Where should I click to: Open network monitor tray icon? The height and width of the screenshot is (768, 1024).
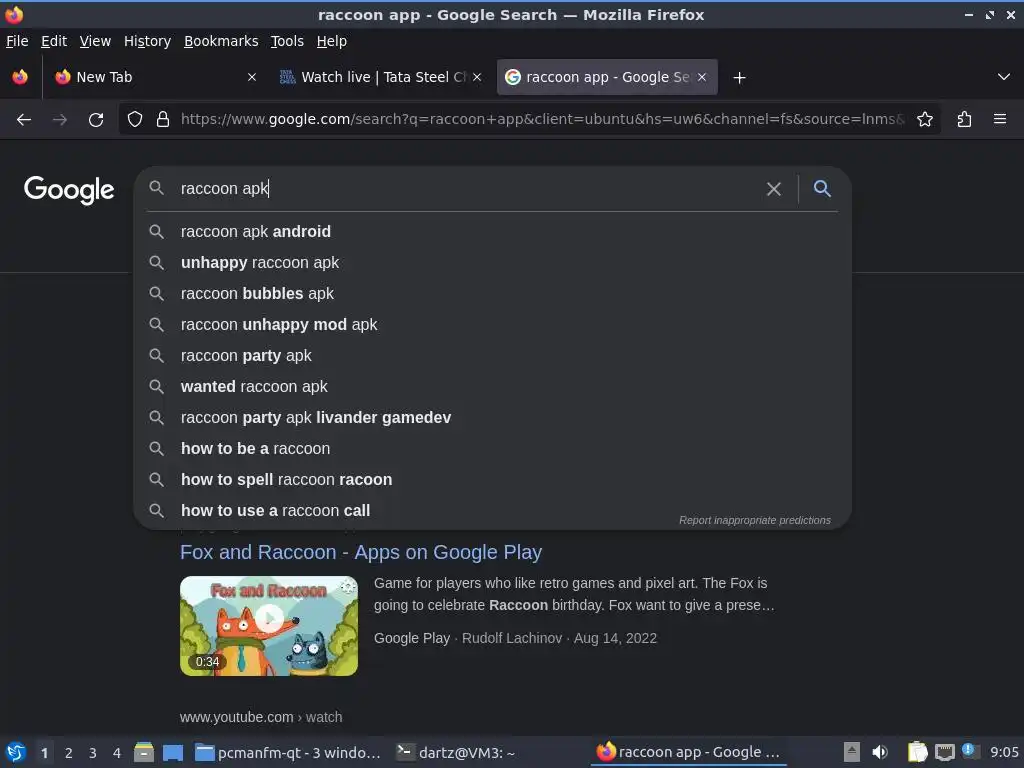(945, 753)
